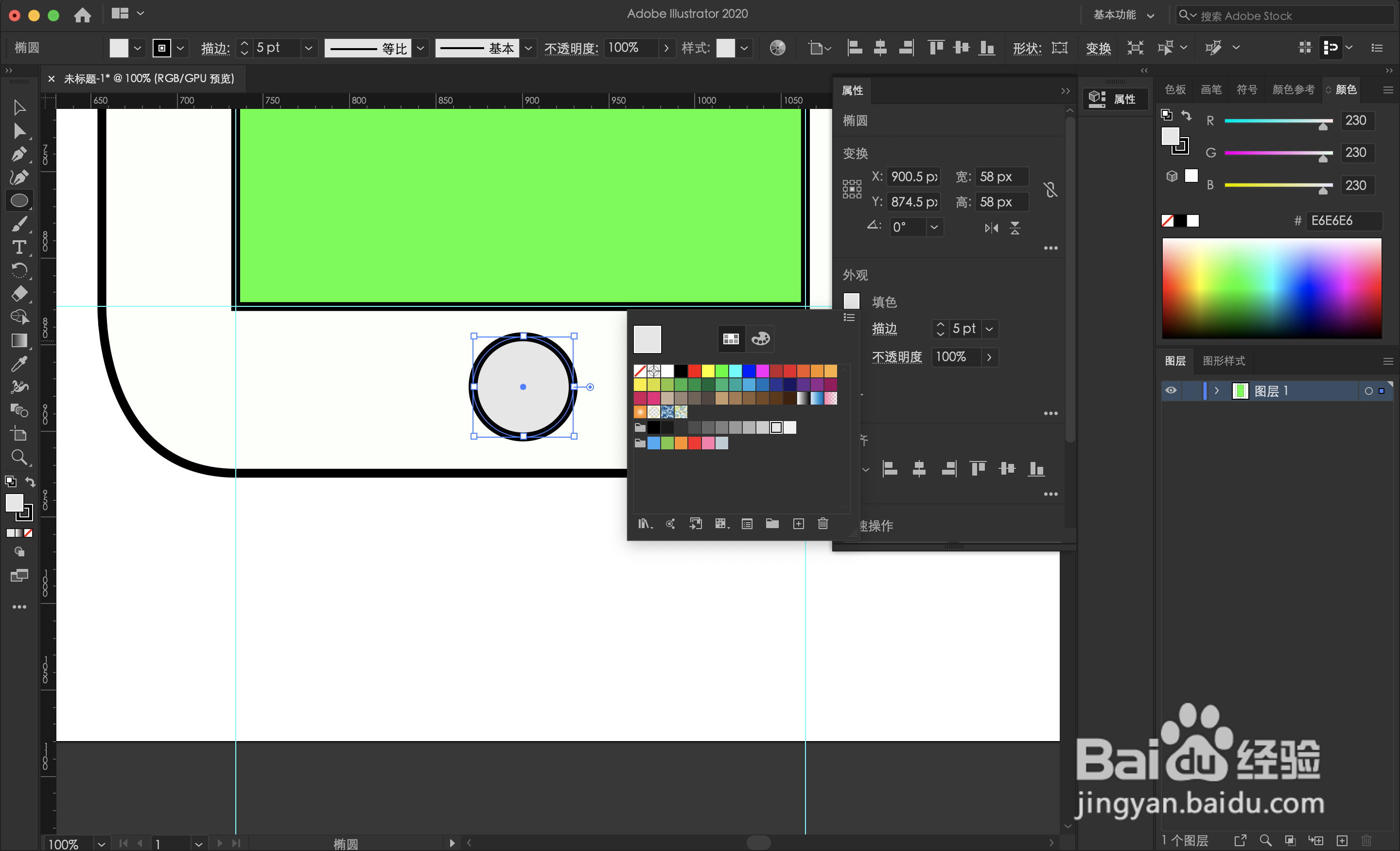Screen dimensions: 1400x851
Task: Swap fill and stroke in toolbar
Action: [30, 482]
